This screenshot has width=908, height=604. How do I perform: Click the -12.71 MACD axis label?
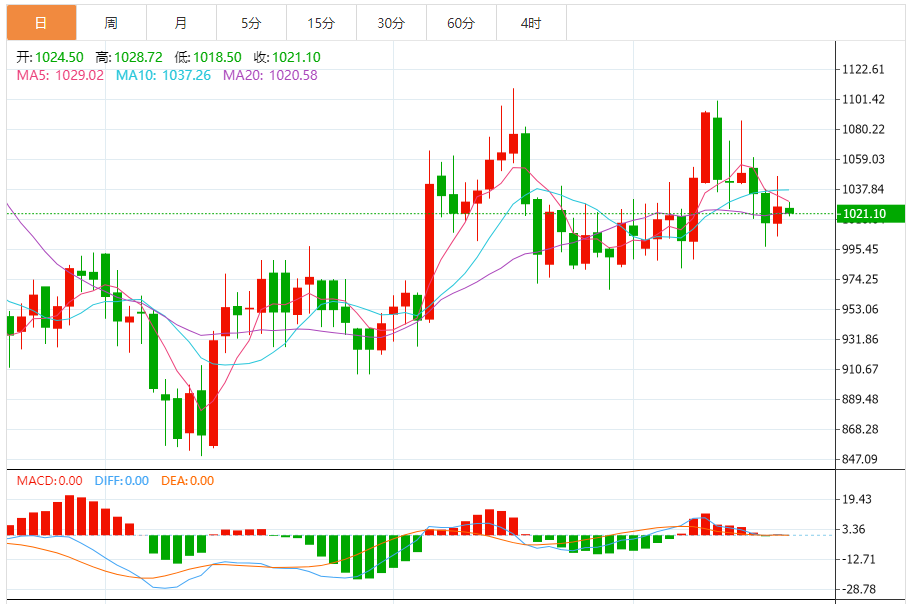[x=859, y=559]
